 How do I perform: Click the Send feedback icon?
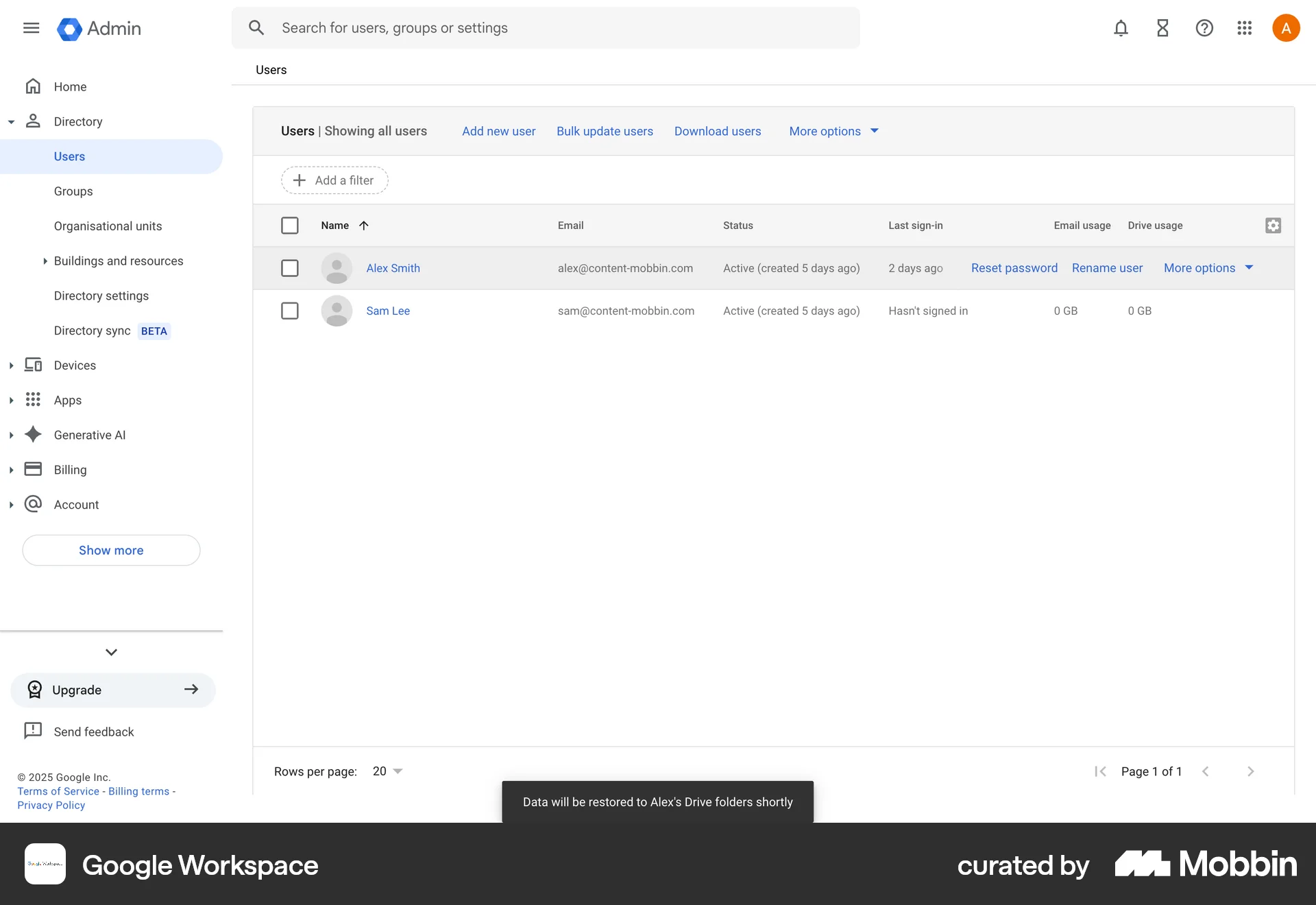point(32,731)
